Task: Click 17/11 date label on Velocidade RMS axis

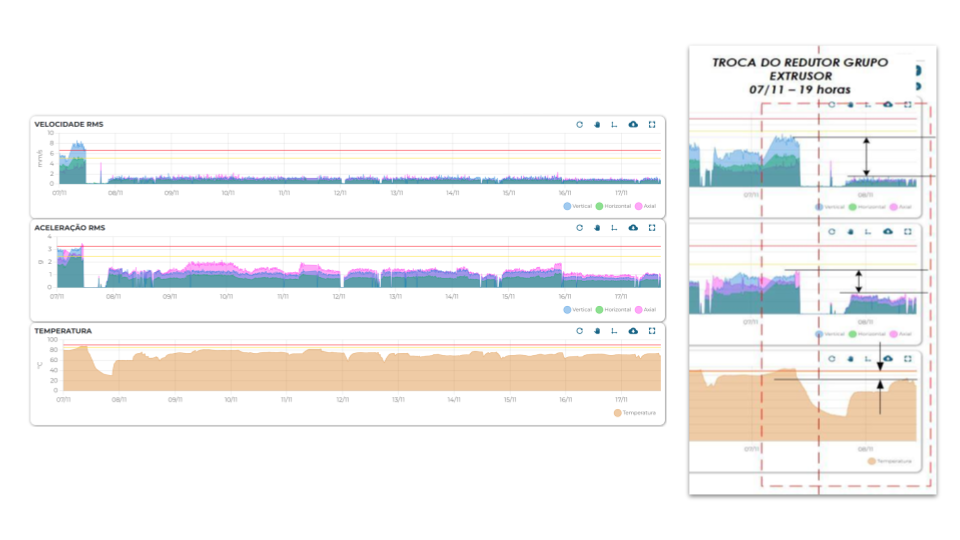Action: point(621,193)
